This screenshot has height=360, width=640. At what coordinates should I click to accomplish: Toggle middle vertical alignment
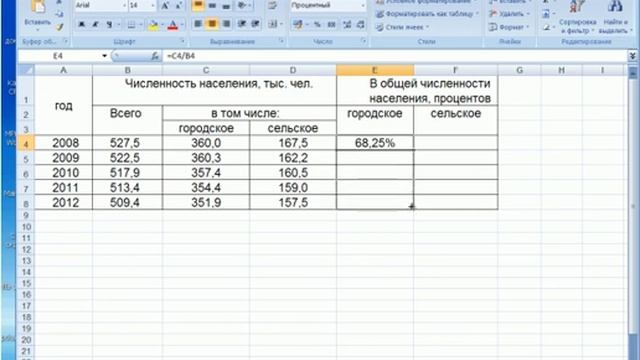click(212, 5)
